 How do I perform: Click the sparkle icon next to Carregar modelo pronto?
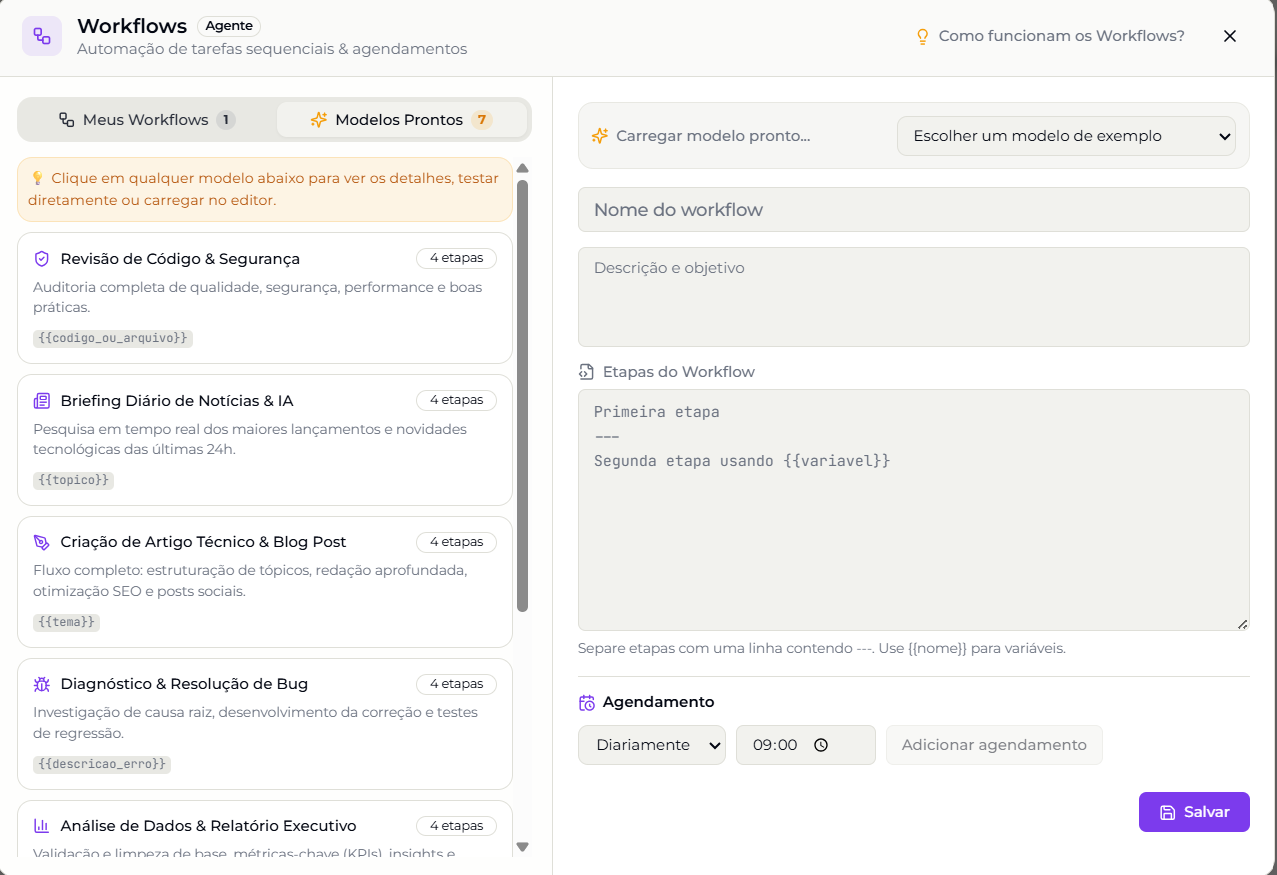click(600, 136)
